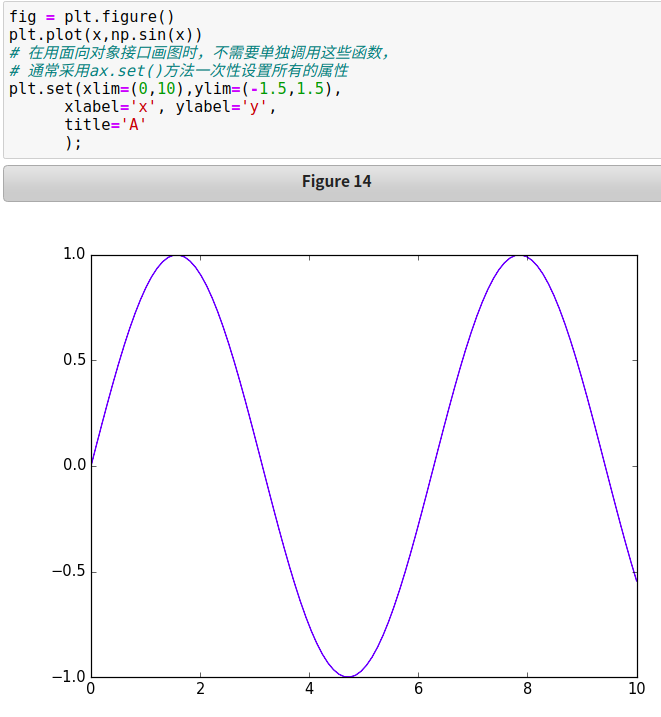
Task: Click the y-axis tick label −0.5
Action: (x=69, y=571)
